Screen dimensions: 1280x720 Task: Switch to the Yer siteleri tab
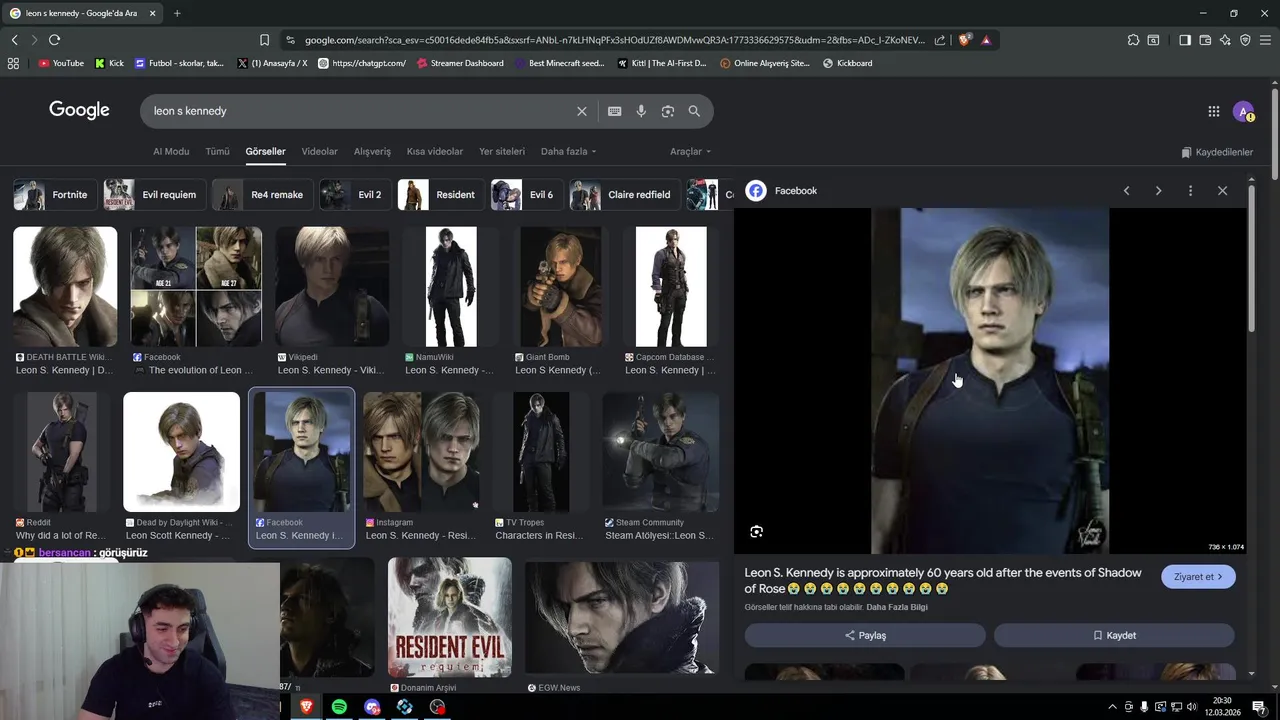coord(502,152)
